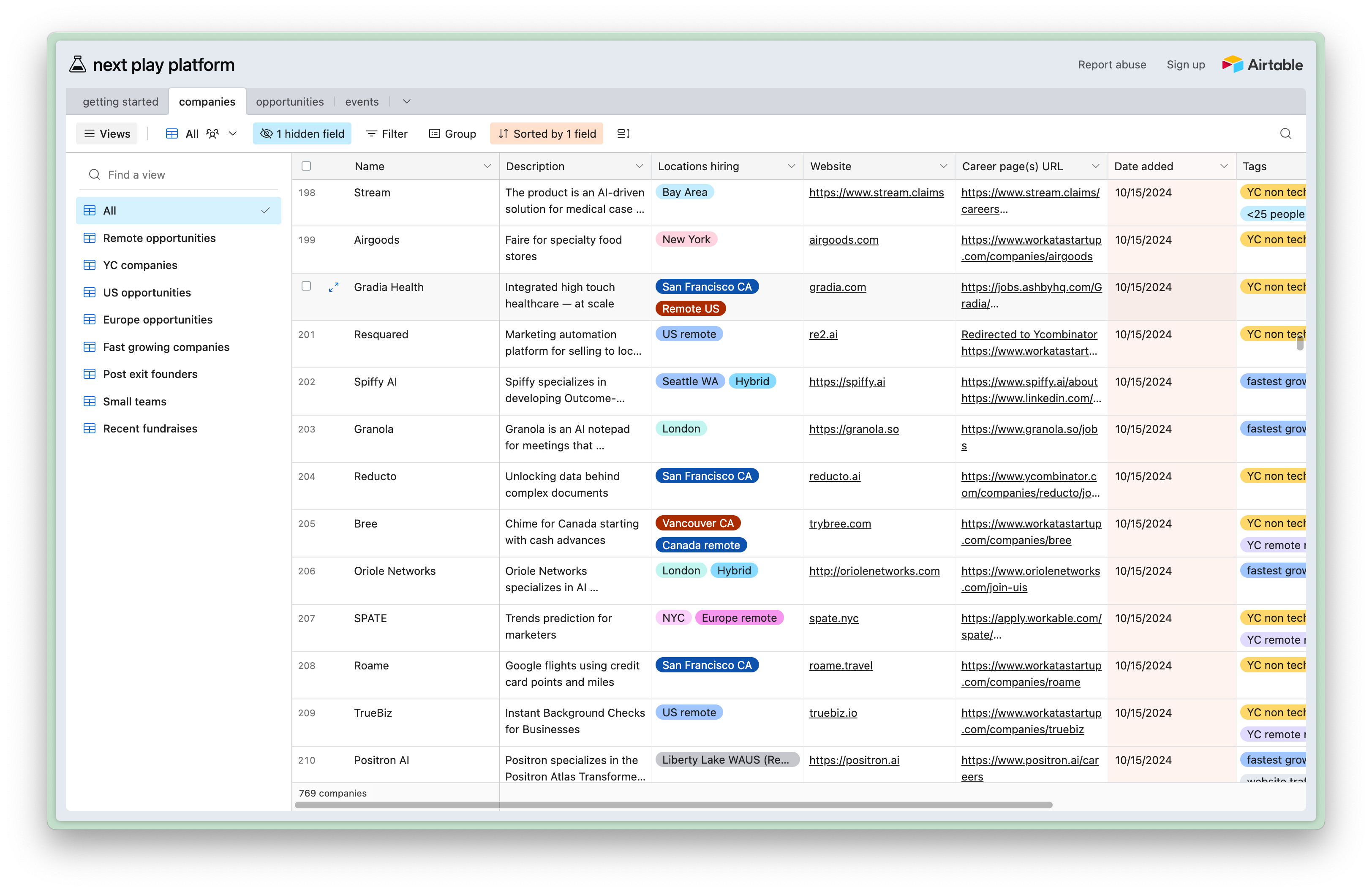Open the Filter button
This screenshot has width=1372, height=892.
pos(387,134)
